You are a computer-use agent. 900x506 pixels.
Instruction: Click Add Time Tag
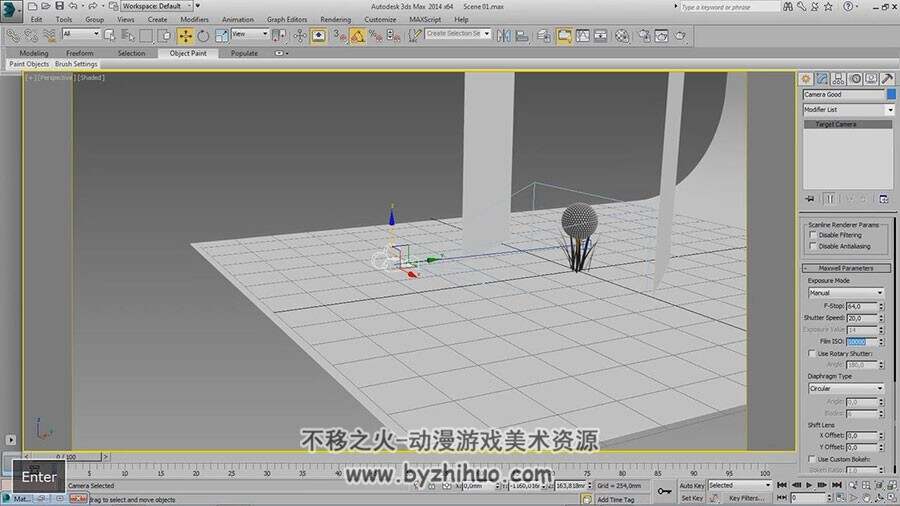pyautogui.click(x=615, y=500)
